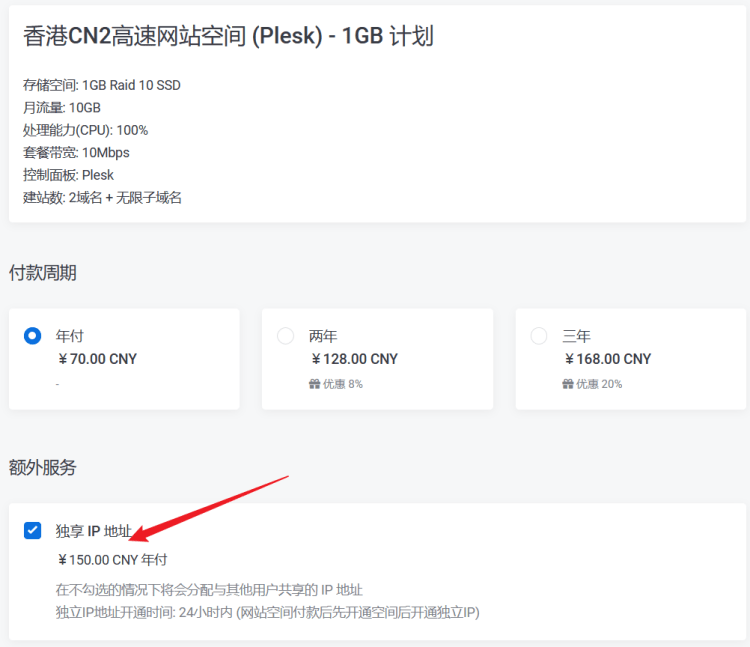Click the 额外服务 section heading
The image size is (750, 647).
click(43, 467)
